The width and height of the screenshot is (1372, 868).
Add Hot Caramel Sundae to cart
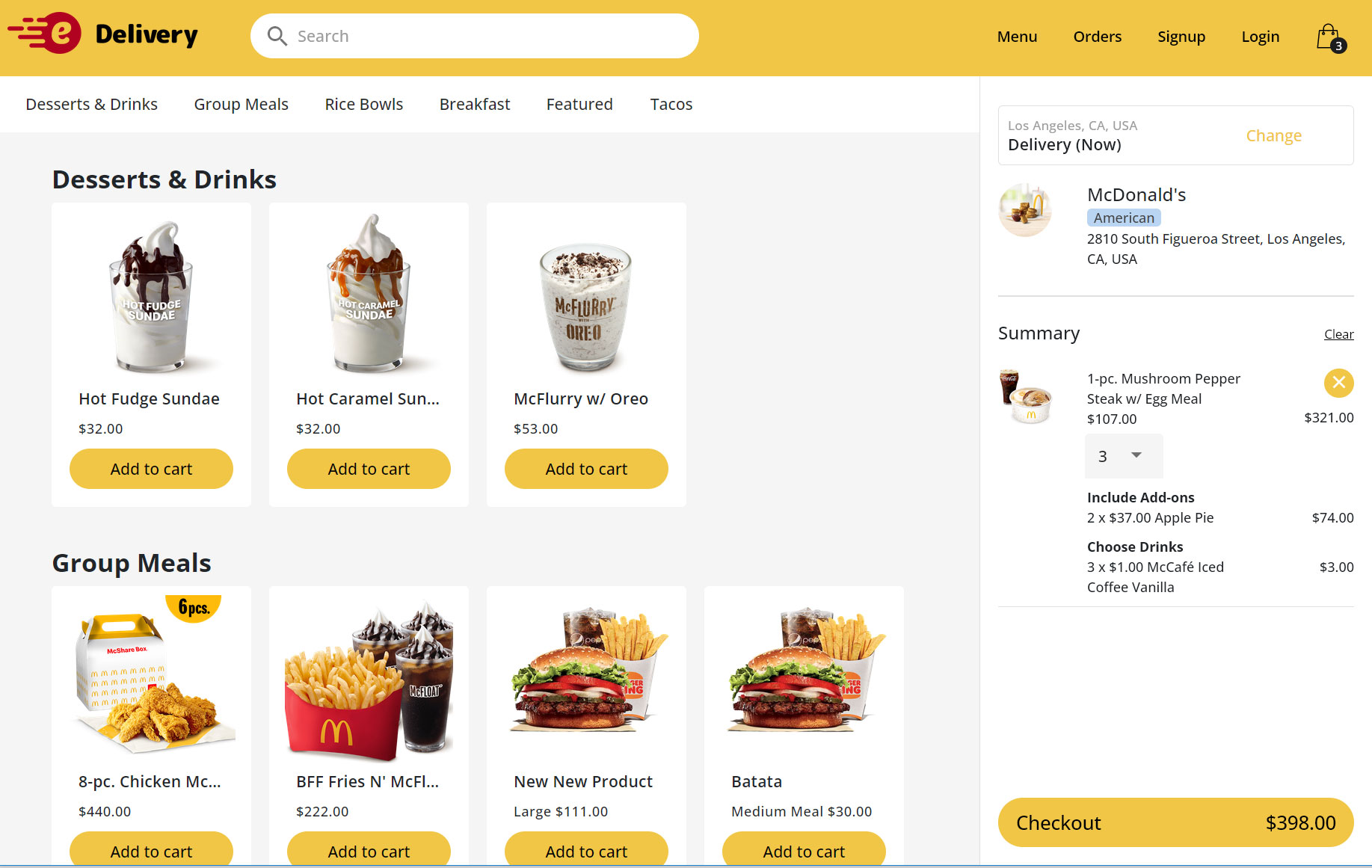click(369, 469)
